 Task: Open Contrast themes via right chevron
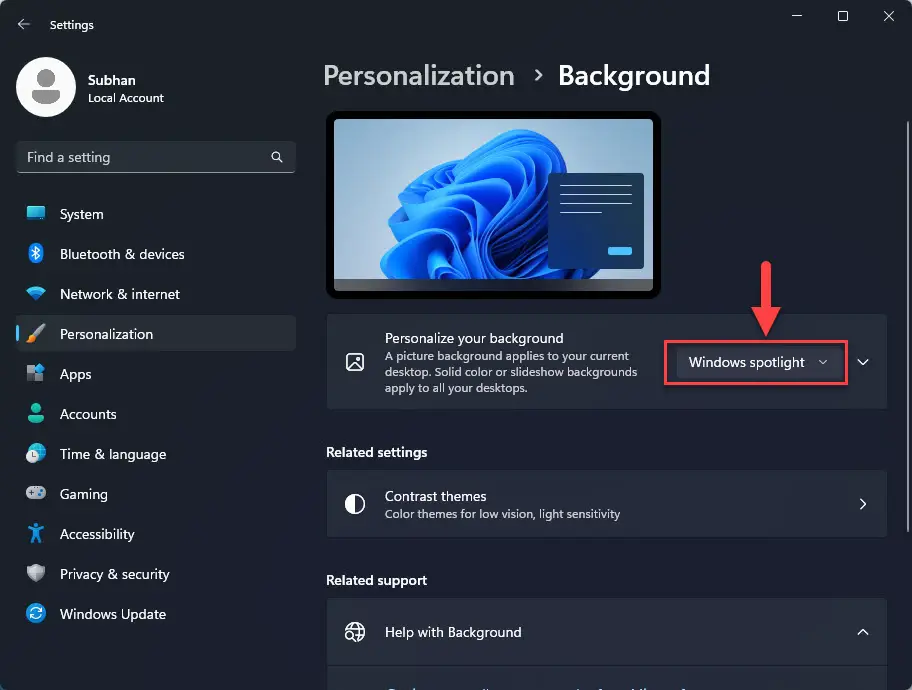tap(863, 504)
